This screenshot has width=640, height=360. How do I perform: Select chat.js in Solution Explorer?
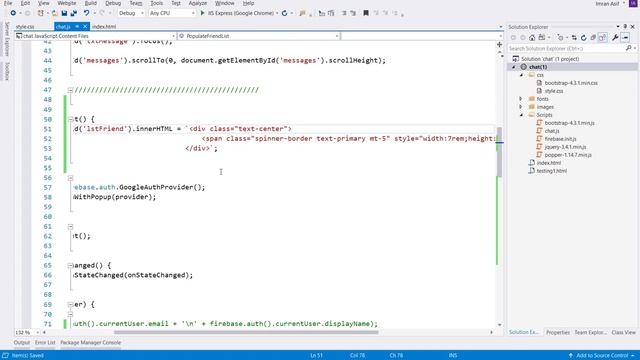552,131
